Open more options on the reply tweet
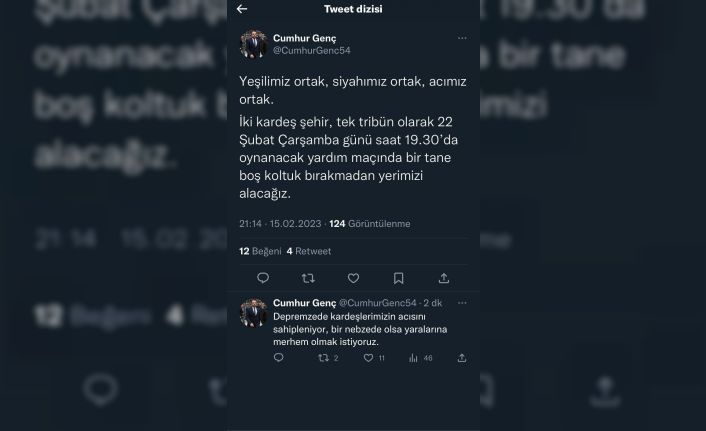Image resolution: width=706 pixels, height=431 pixels. 462,303
